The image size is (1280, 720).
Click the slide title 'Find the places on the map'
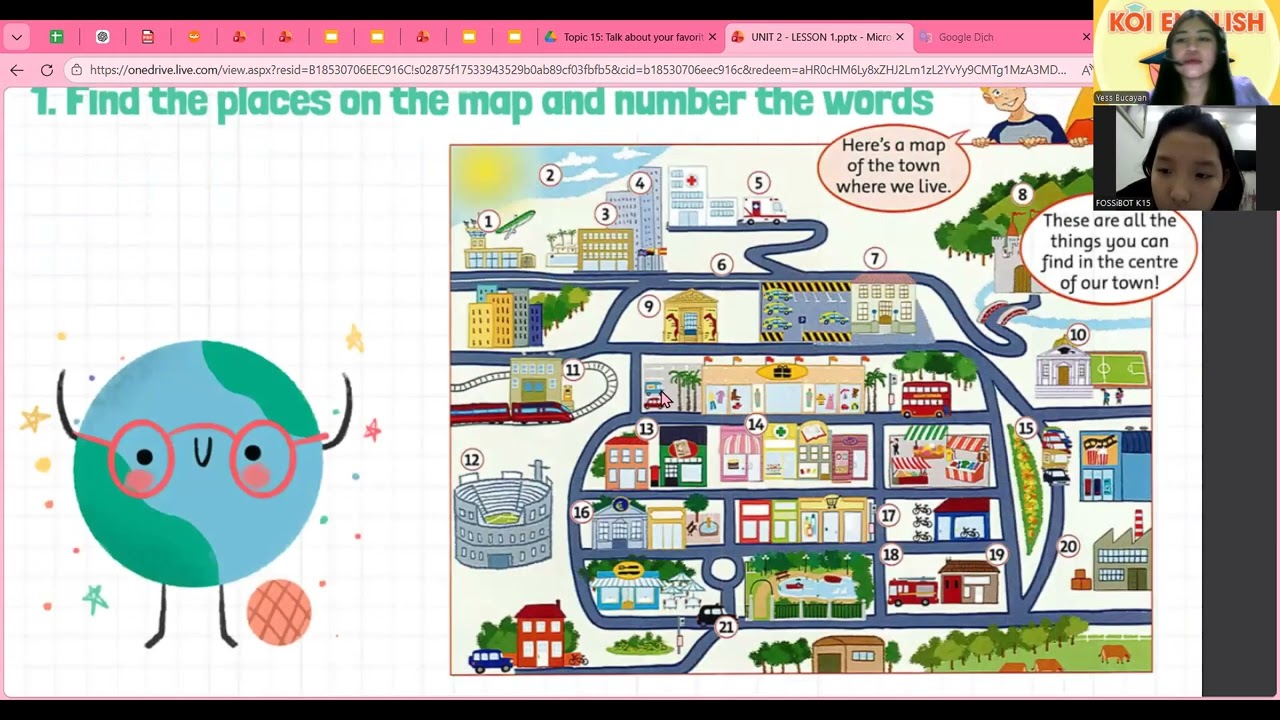point(483,101)
